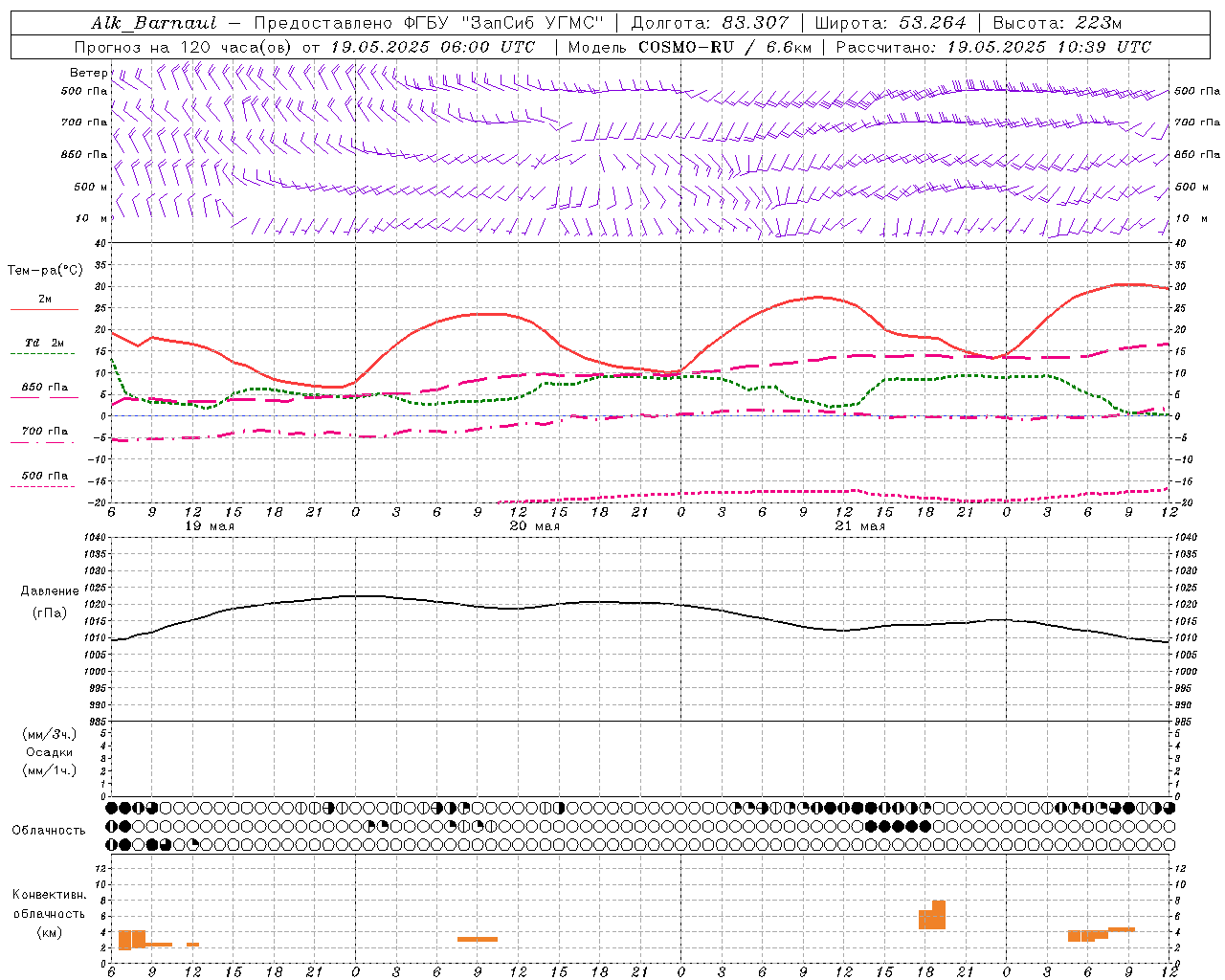
Task: Click the Осадки precipitation label
Action: click(50, 752)
